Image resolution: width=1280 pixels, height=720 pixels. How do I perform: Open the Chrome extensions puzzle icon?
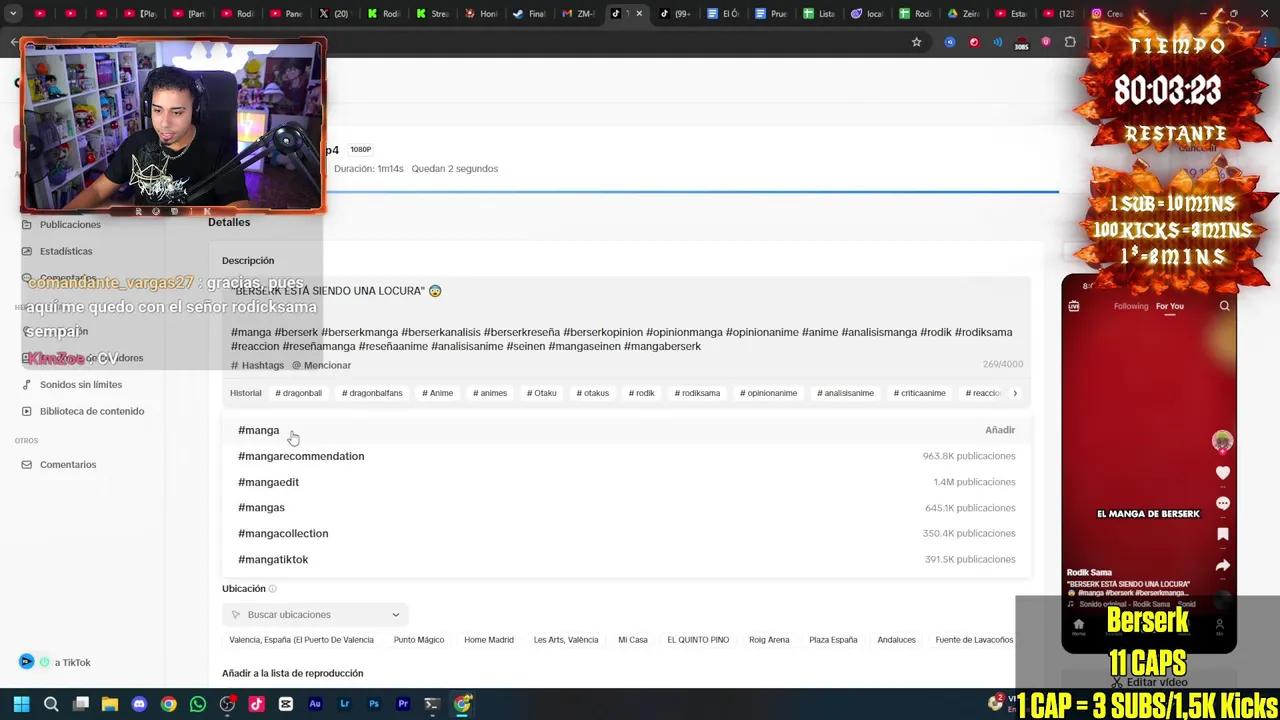tap(1070, 42)
